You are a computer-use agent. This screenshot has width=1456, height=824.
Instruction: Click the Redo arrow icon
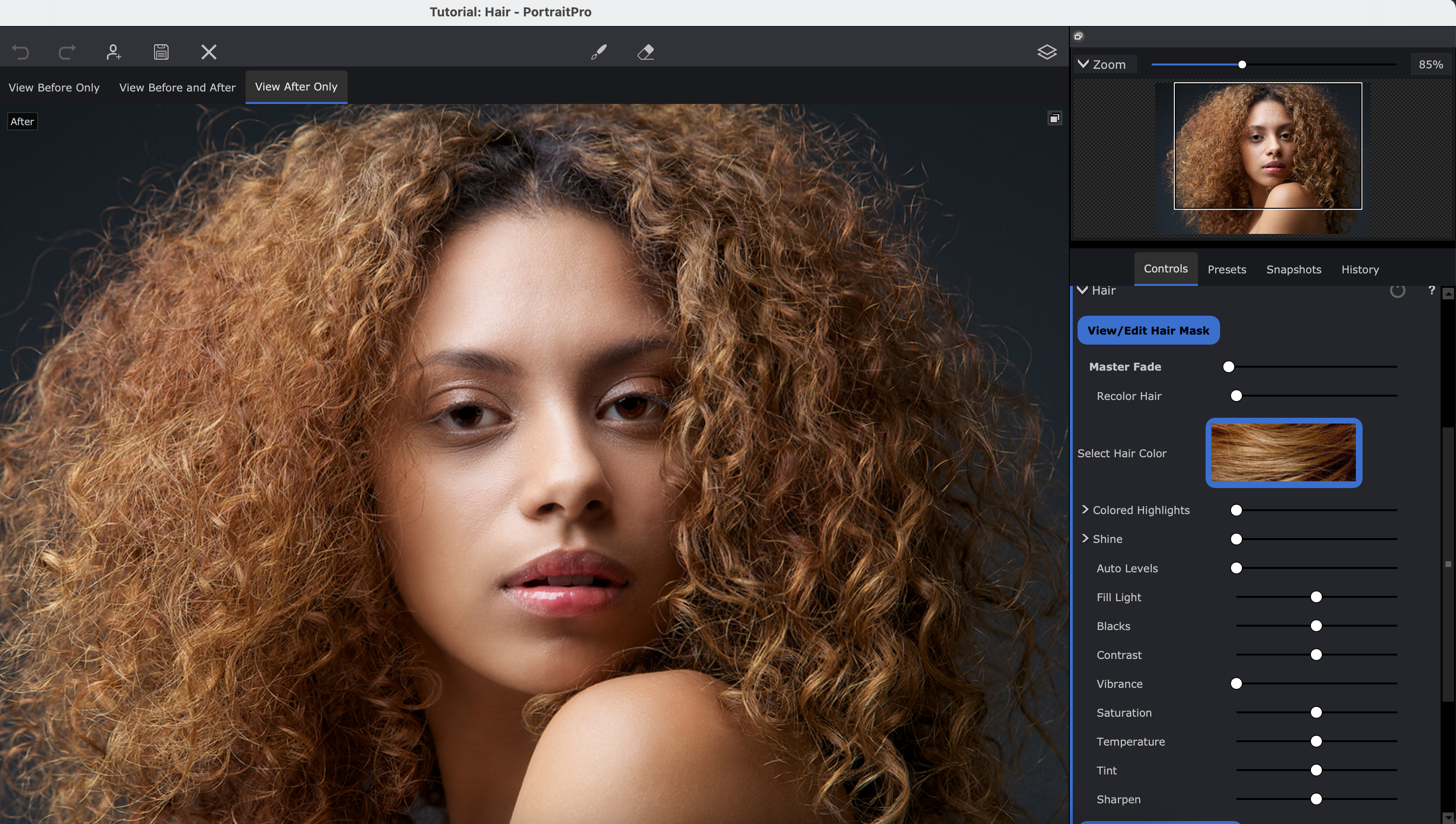[x=67, y=52]
